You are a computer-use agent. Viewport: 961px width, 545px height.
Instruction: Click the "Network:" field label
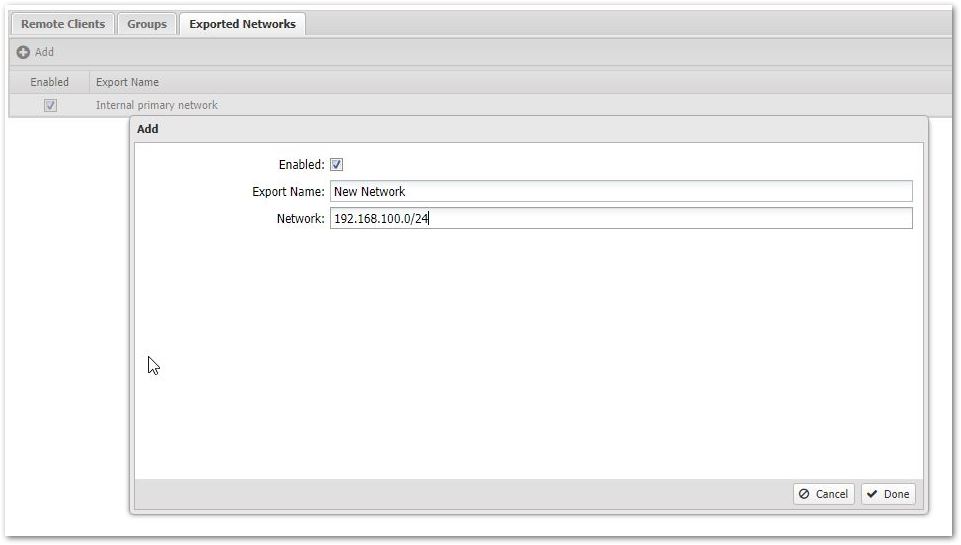click(x=300, y=218)
